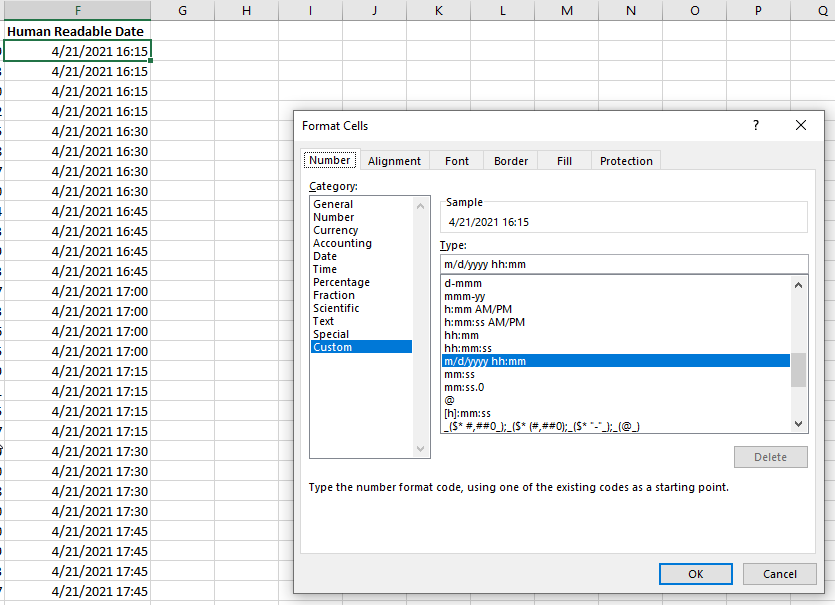Pick the Scientific category

[x=337, y=307]
